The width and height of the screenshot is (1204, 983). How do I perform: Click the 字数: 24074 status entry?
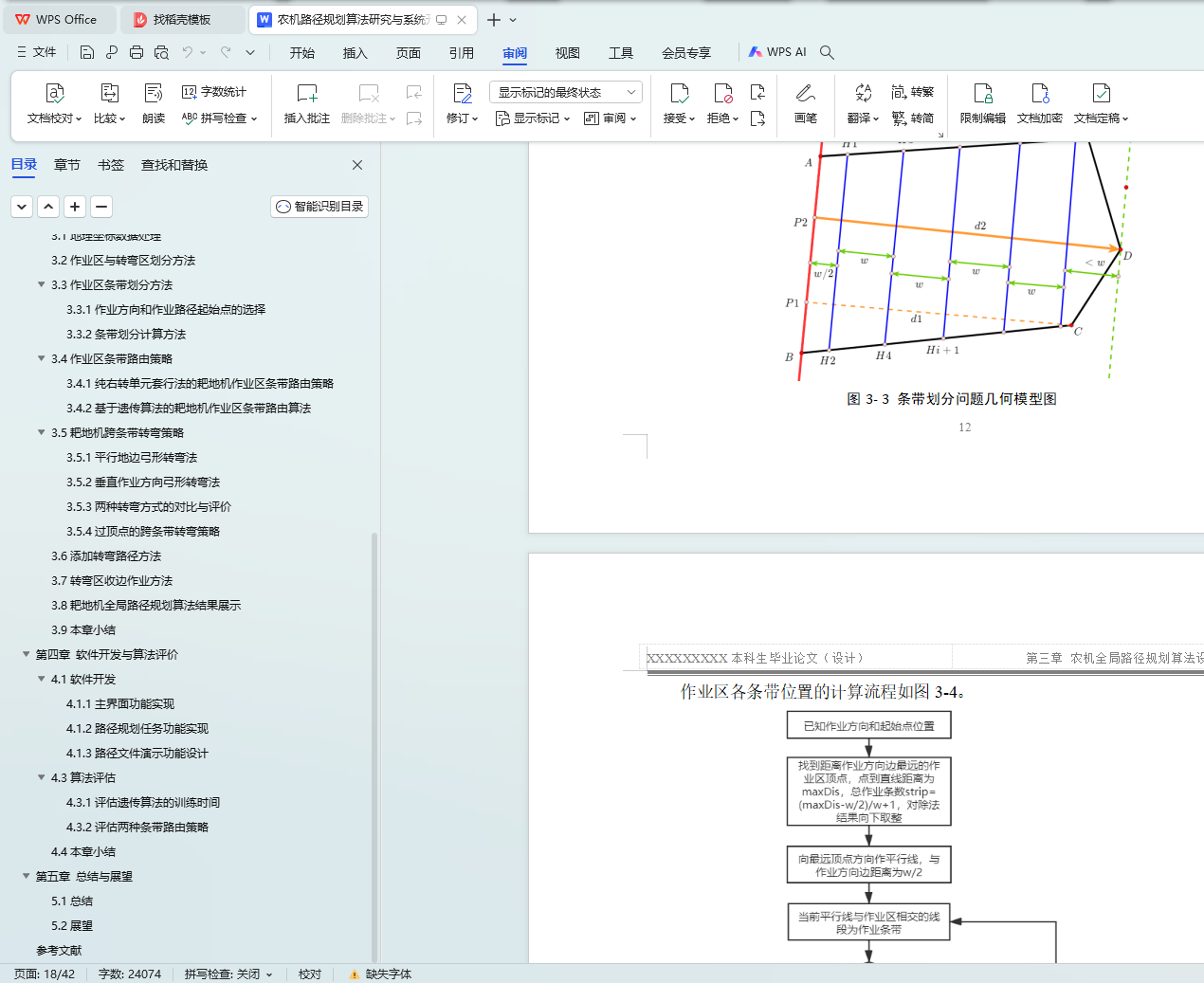tap(130, 974)
